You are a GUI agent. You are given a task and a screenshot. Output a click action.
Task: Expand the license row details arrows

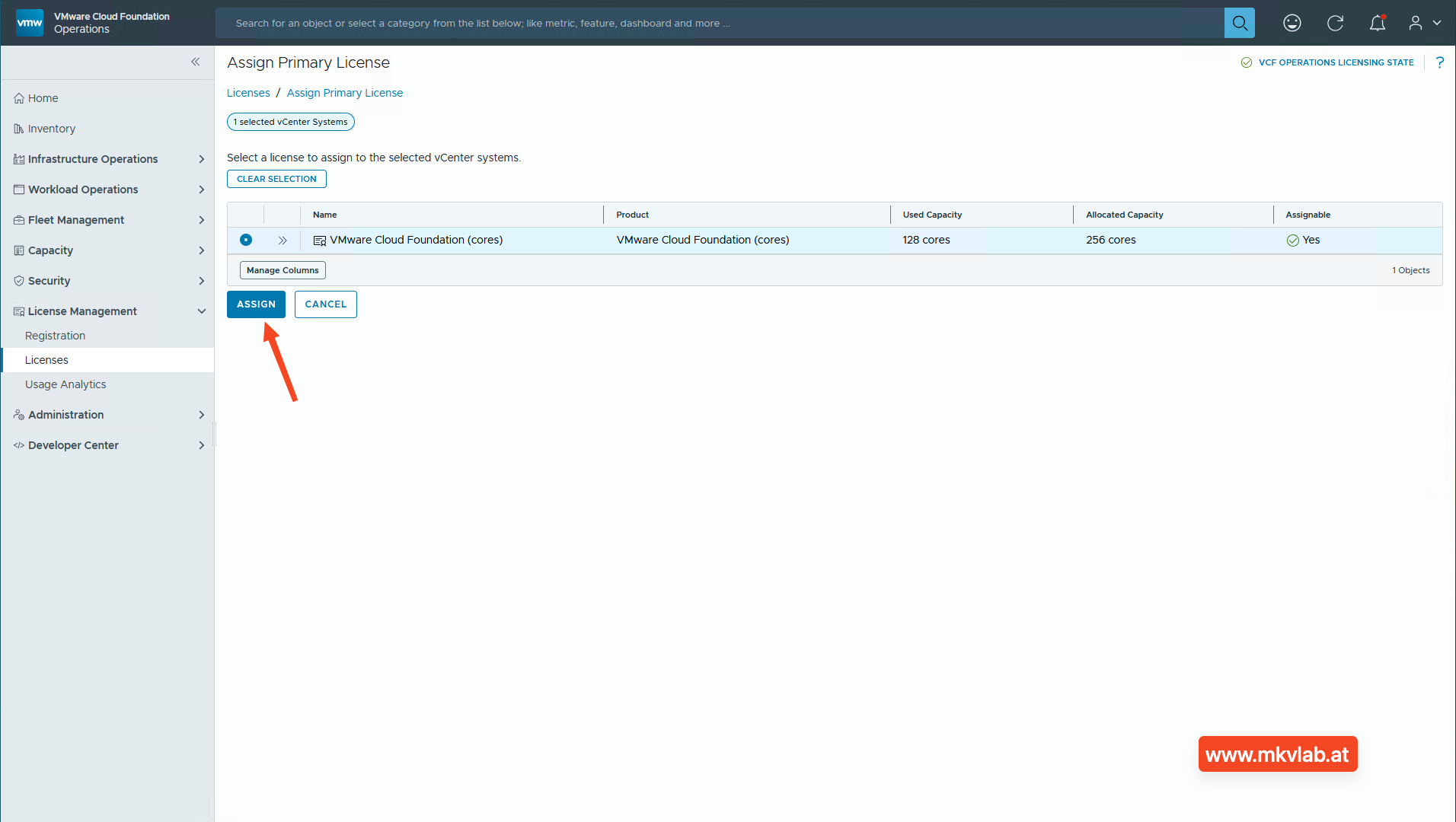(283, 241)
